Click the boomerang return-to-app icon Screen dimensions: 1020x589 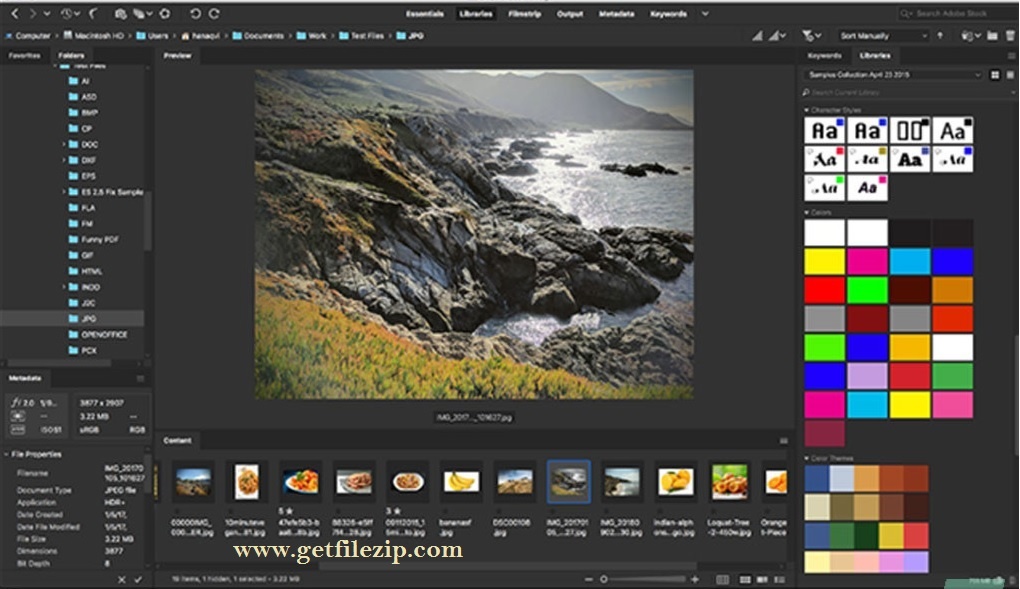(x=93, y=14)
